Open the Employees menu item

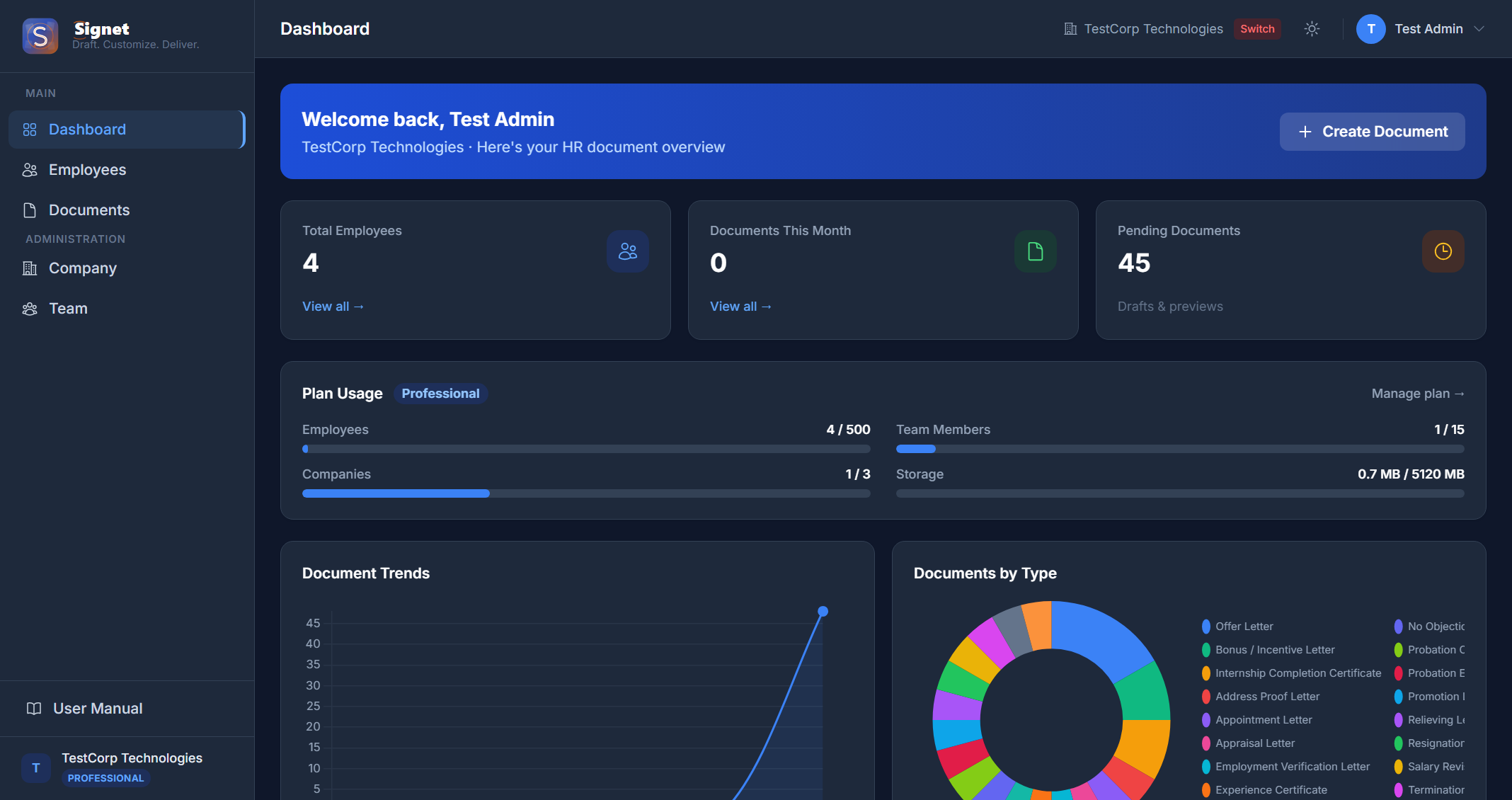[x=87, y=170]
